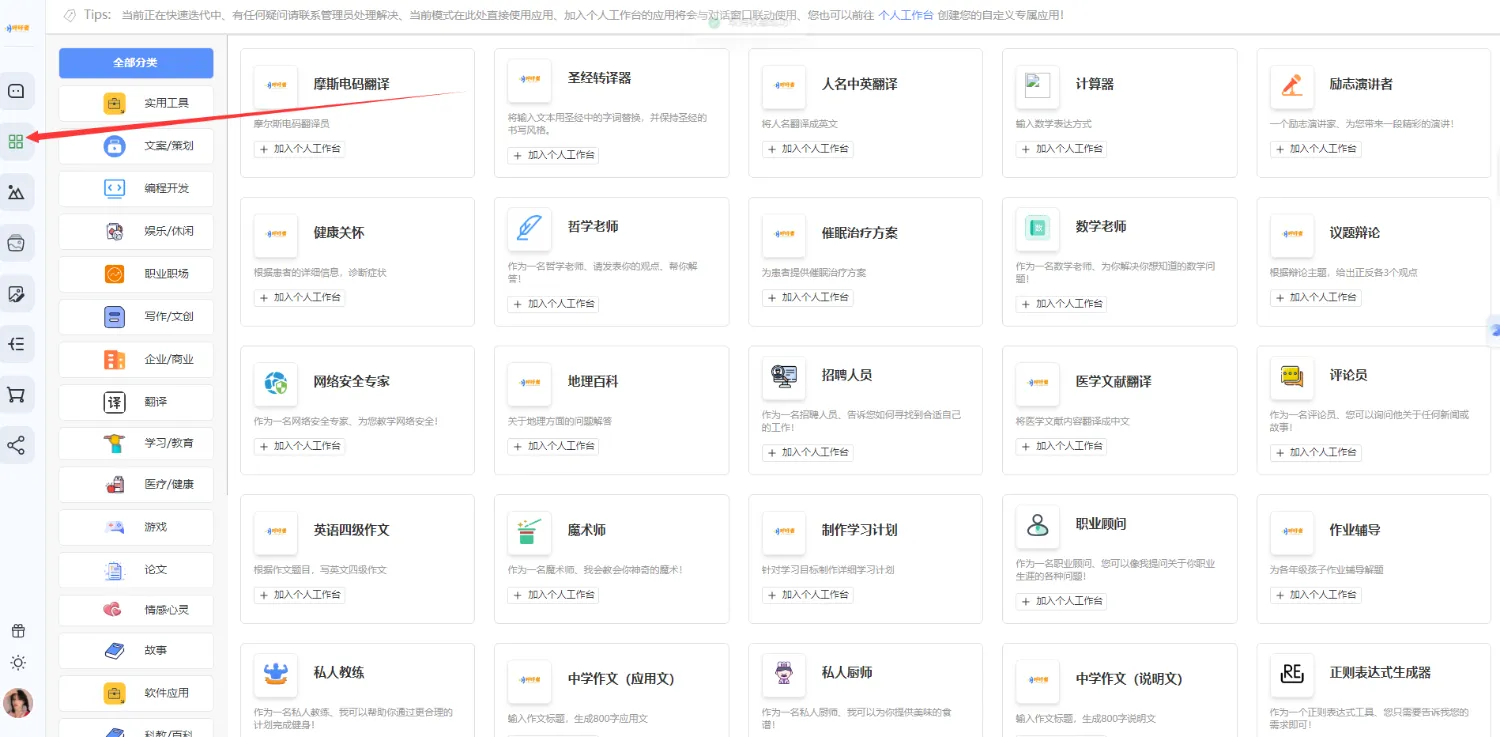Click the app grid icon in sidebar
Image resolution: width=1500 pixels, height=737 pixels.
(16, 141)
